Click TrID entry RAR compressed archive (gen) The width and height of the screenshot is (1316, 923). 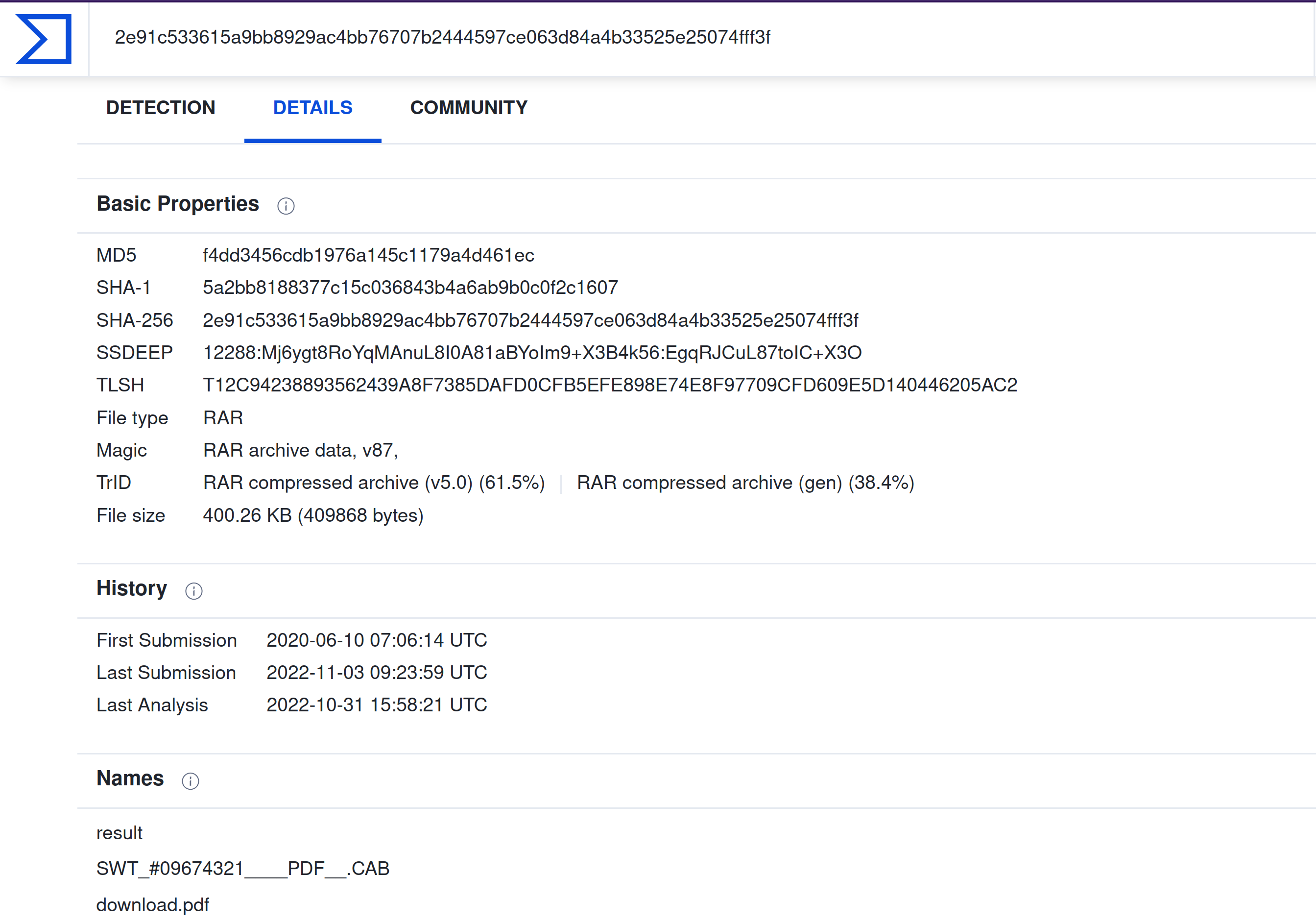coord(745,483)
